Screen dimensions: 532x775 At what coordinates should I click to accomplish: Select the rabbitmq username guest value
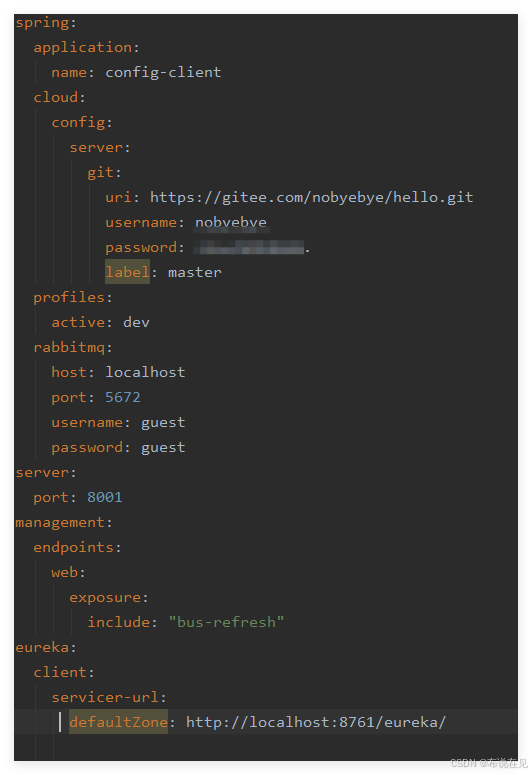(x=163, y=423)
